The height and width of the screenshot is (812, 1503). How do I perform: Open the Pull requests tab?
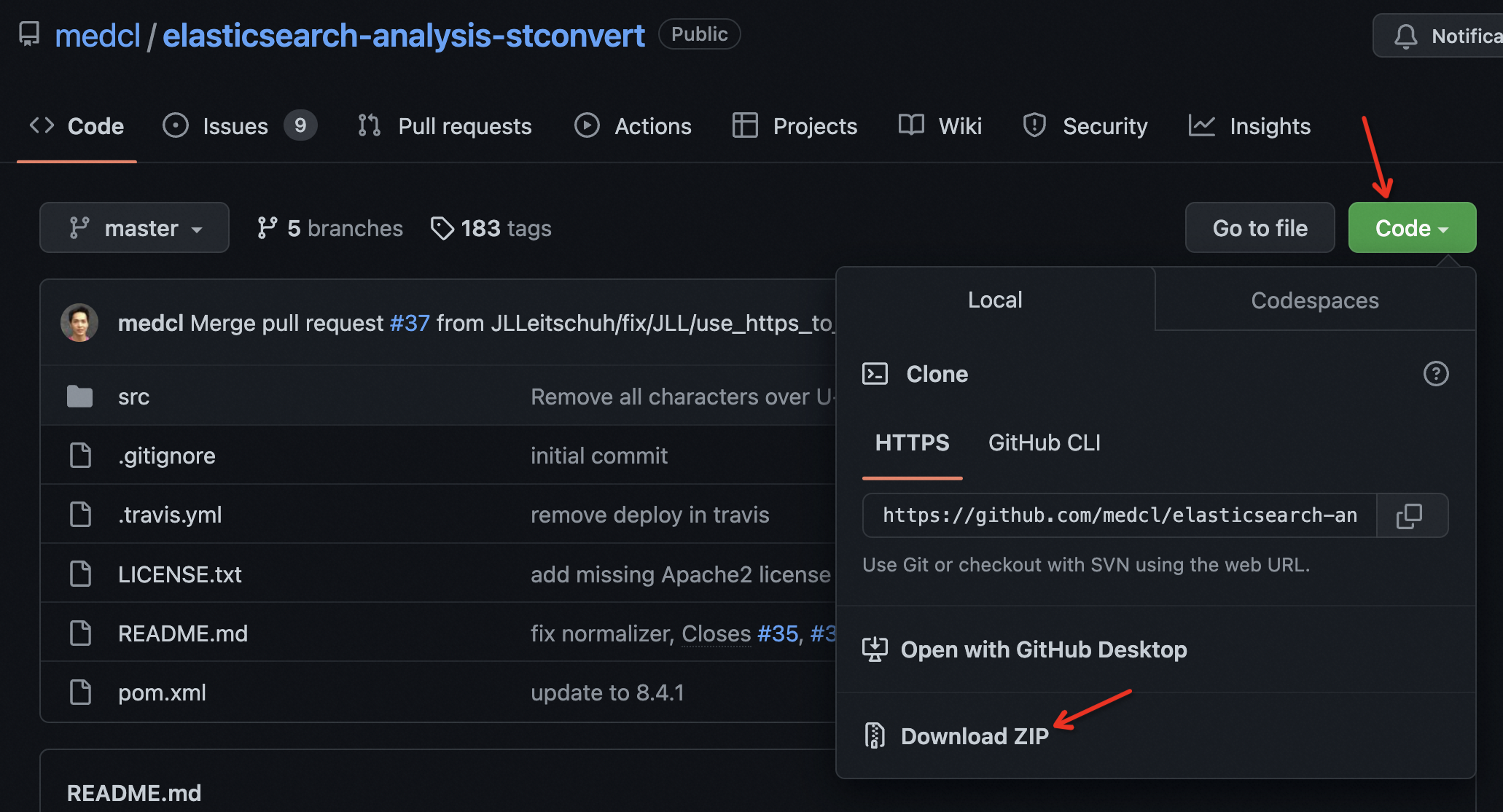coord(445,126)
